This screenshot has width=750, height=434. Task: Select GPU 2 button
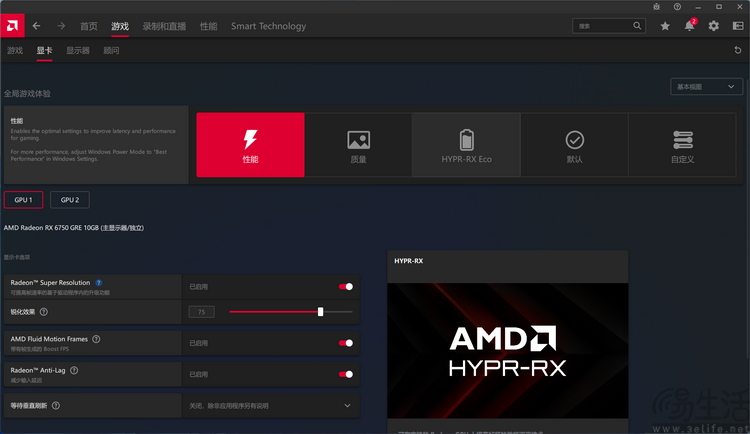pos(70,200)
